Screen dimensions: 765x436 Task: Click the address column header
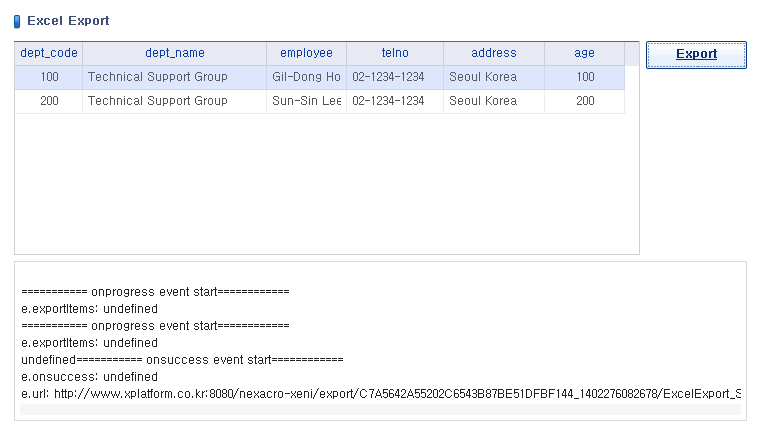(494, 53)
